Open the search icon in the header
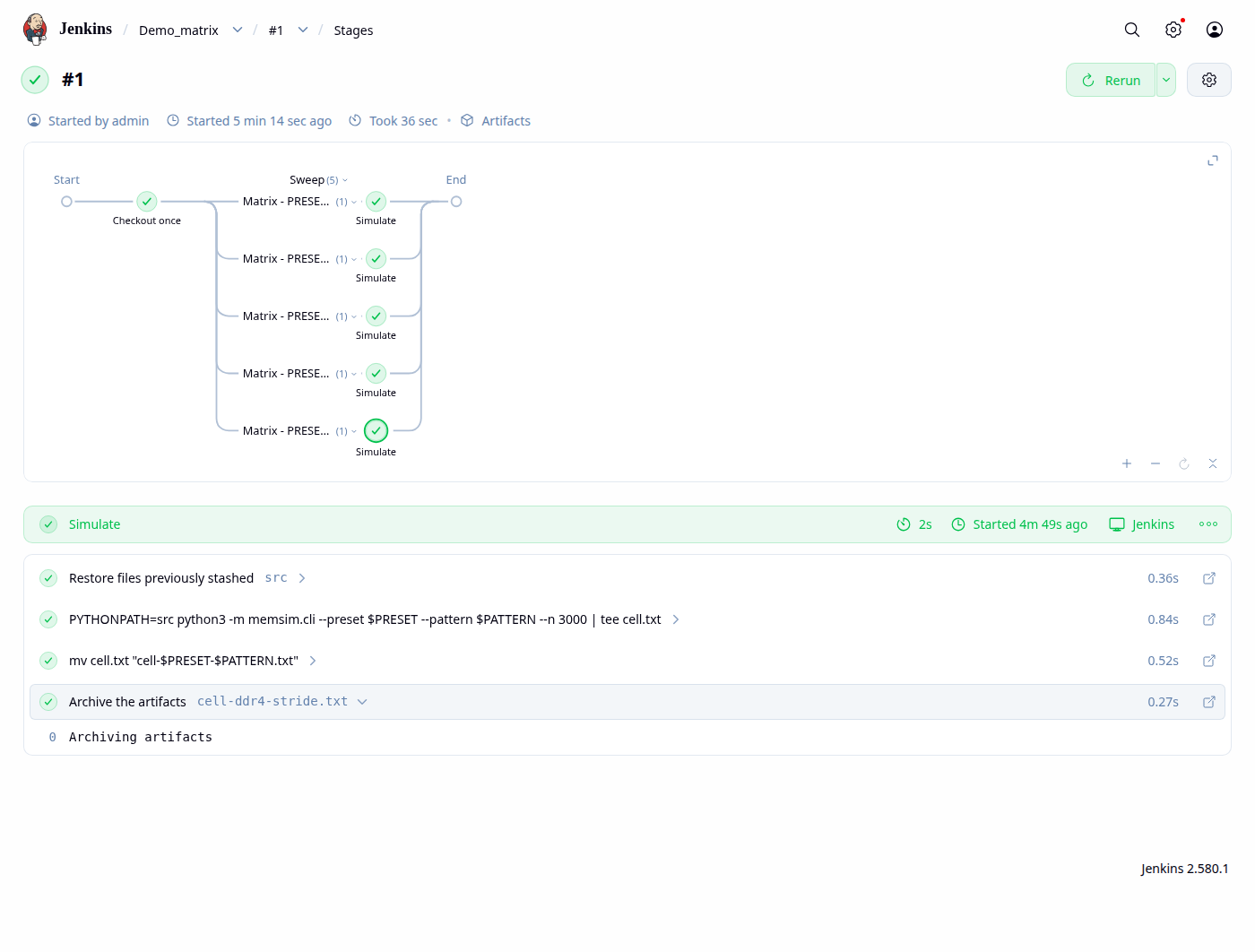Viewport: 1255px width, 952px height. tap(1132, 30)
